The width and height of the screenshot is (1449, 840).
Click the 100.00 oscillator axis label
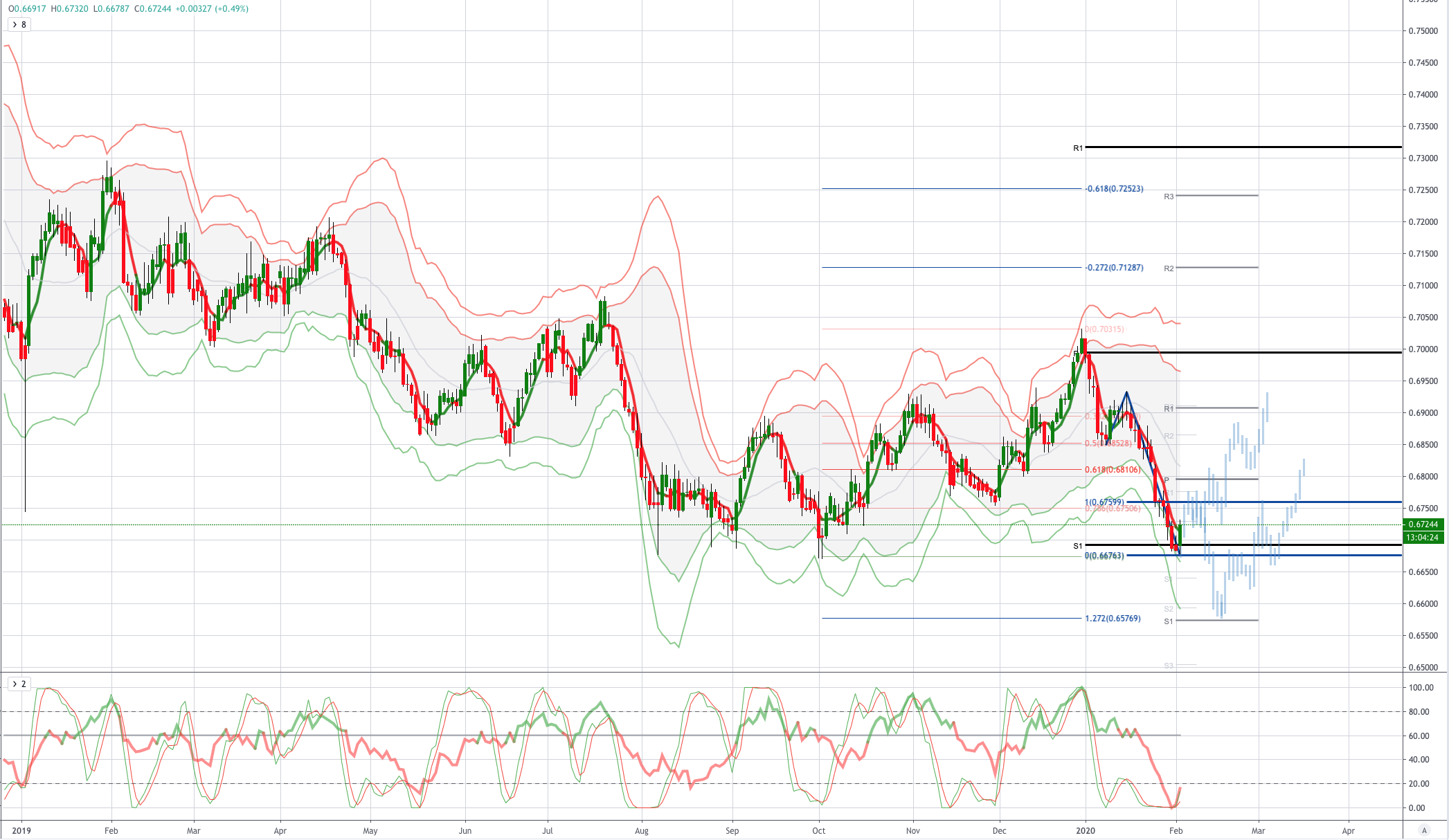coord(1421,688)
